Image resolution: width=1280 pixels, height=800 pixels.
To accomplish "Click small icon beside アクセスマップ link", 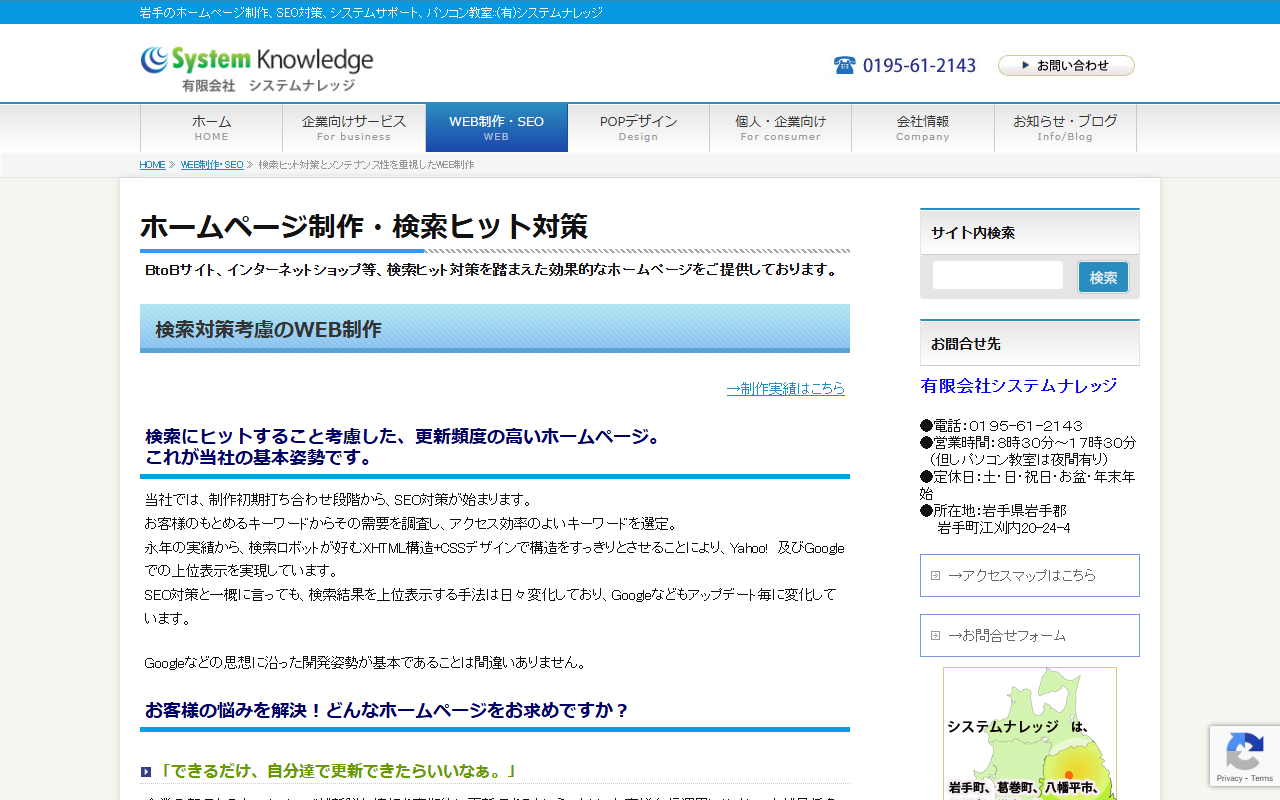I will tap(935, 575).
